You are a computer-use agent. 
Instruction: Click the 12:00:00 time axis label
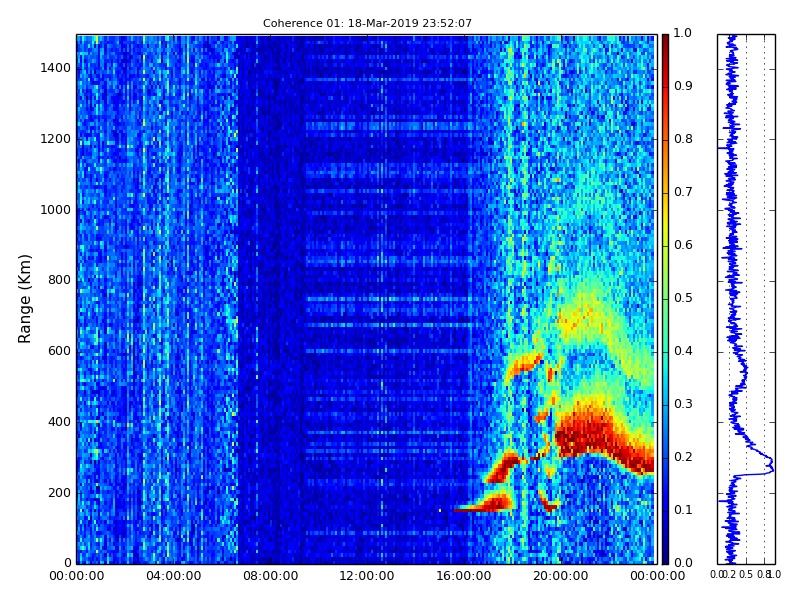point(367,576)
